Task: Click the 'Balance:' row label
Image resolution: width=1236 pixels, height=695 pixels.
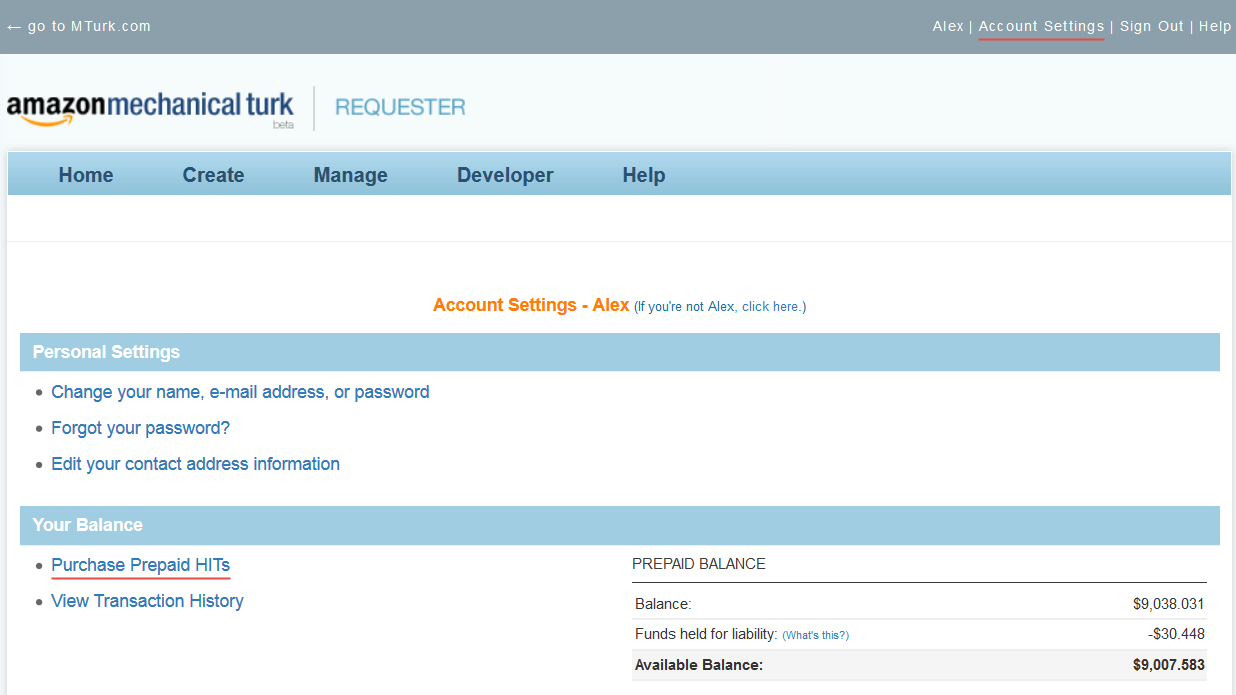Action: 663,604
